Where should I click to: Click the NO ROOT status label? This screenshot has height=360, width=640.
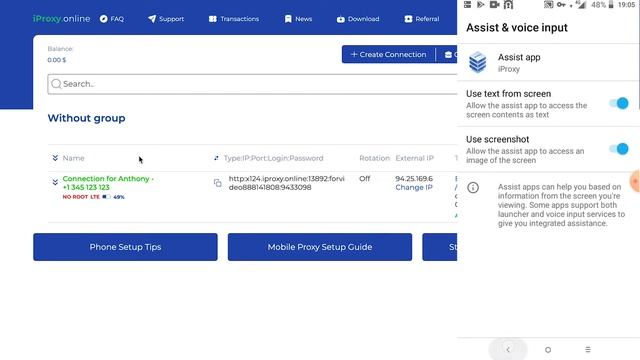[x=75, y=197]
